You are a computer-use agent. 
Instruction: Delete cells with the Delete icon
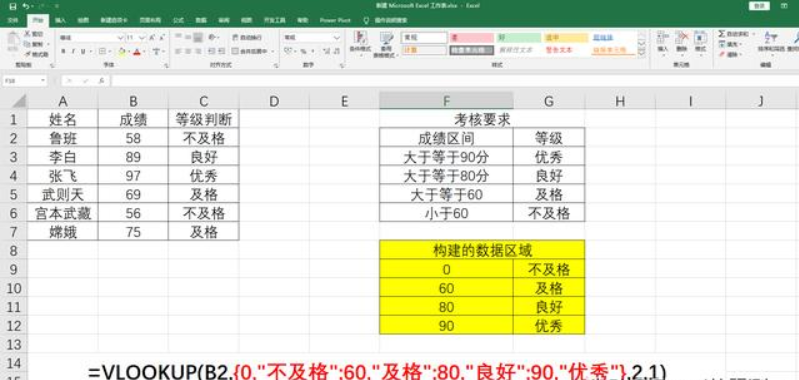pos(682,42)
